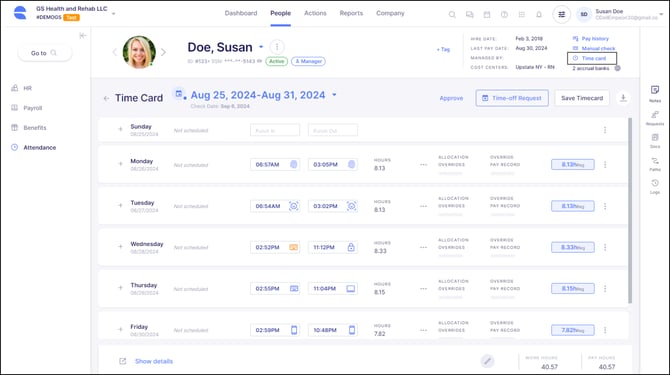Select the People tab

point(280,13)
